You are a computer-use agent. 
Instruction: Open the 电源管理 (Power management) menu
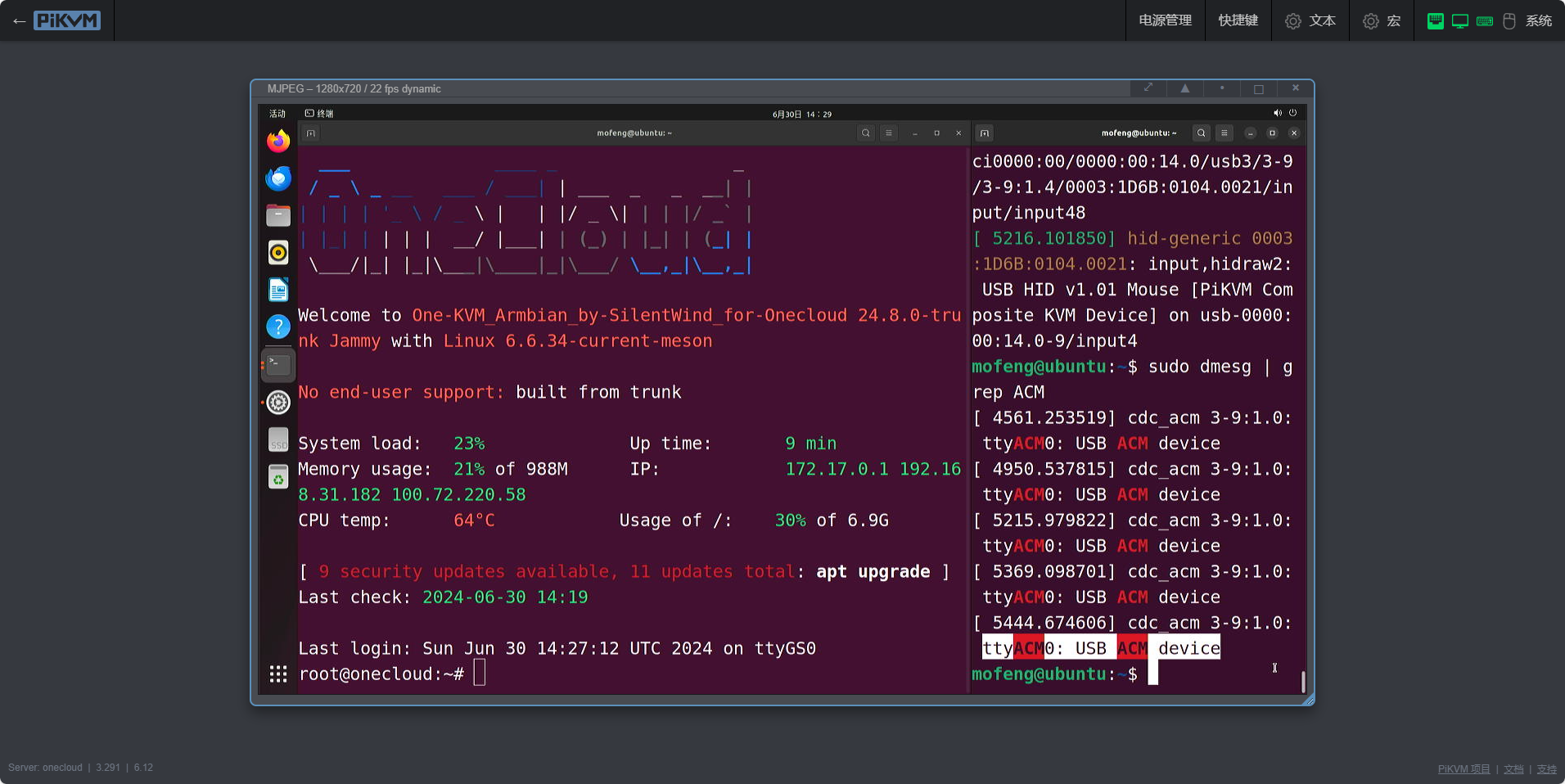pyautogui.click(x=1165, y=20)
